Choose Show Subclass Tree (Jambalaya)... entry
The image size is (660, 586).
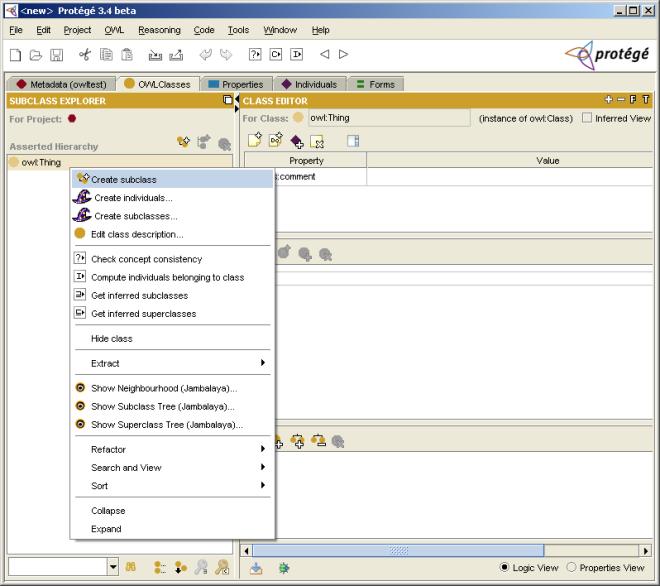[x=173, y=406]
